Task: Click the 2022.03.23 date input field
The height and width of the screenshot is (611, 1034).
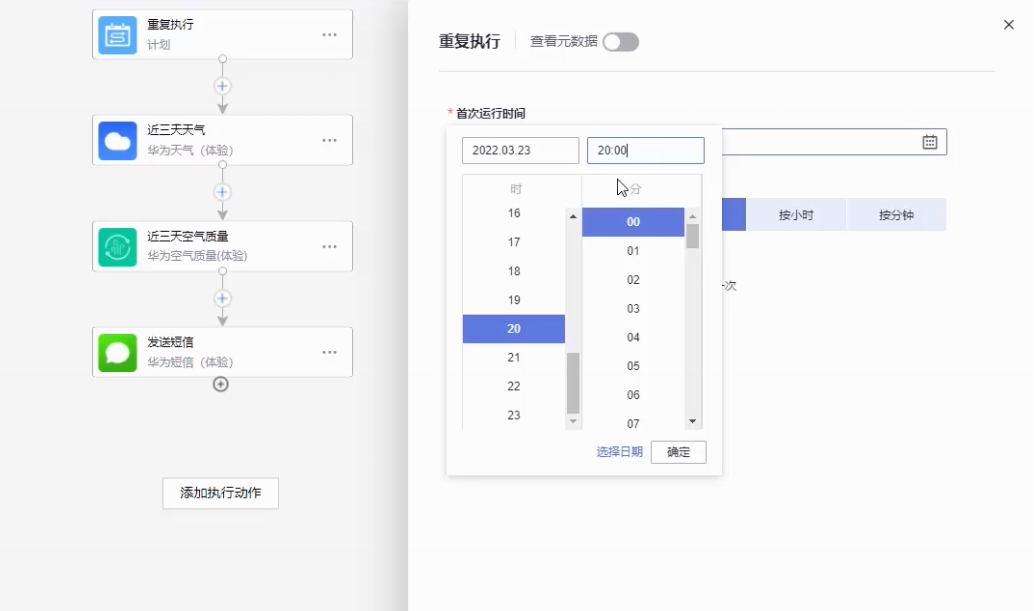Action: pyautogui.click(x=520, y=151)
